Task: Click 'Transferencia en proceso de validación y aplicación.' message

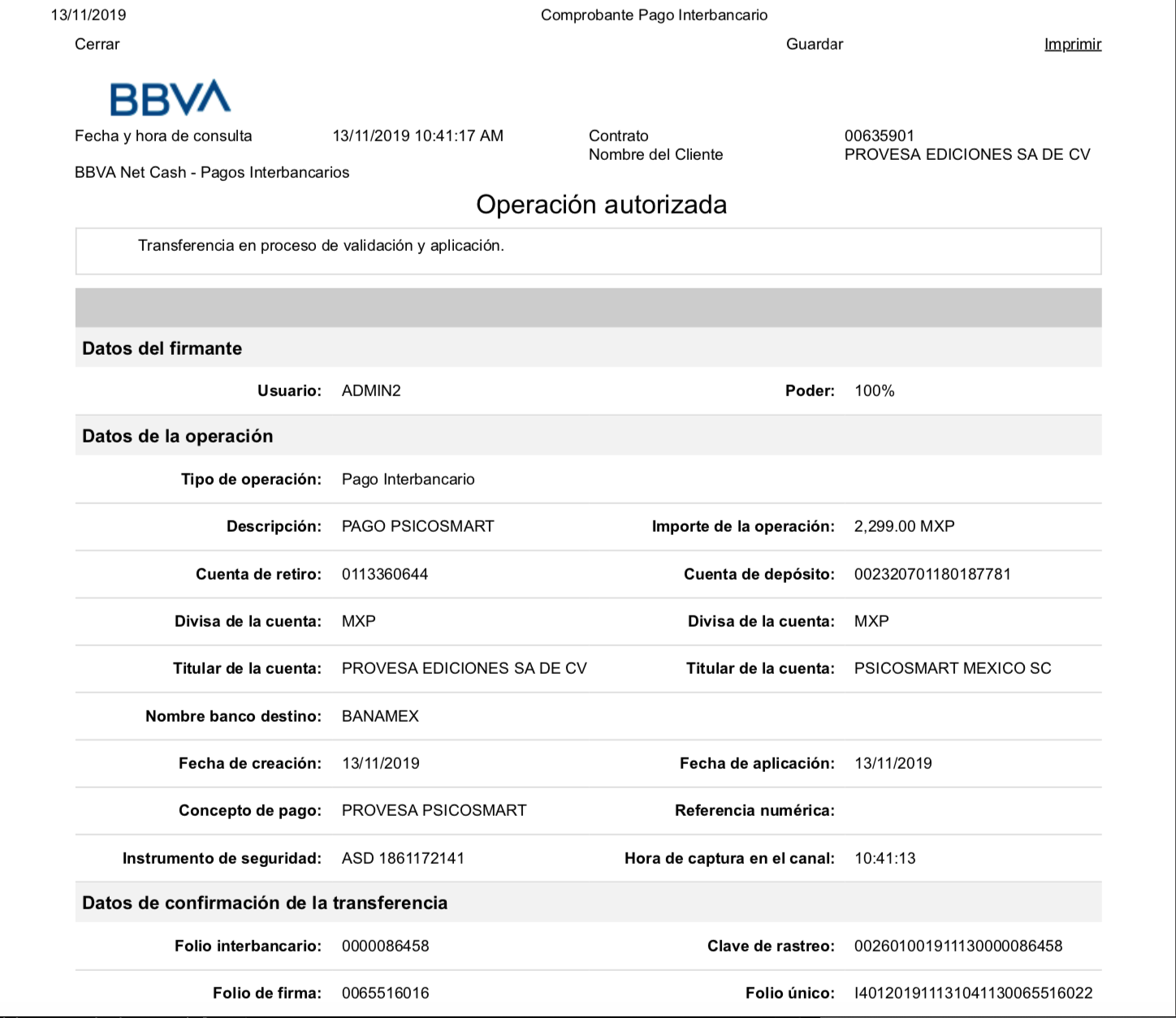Action: (x=321, y=245)
